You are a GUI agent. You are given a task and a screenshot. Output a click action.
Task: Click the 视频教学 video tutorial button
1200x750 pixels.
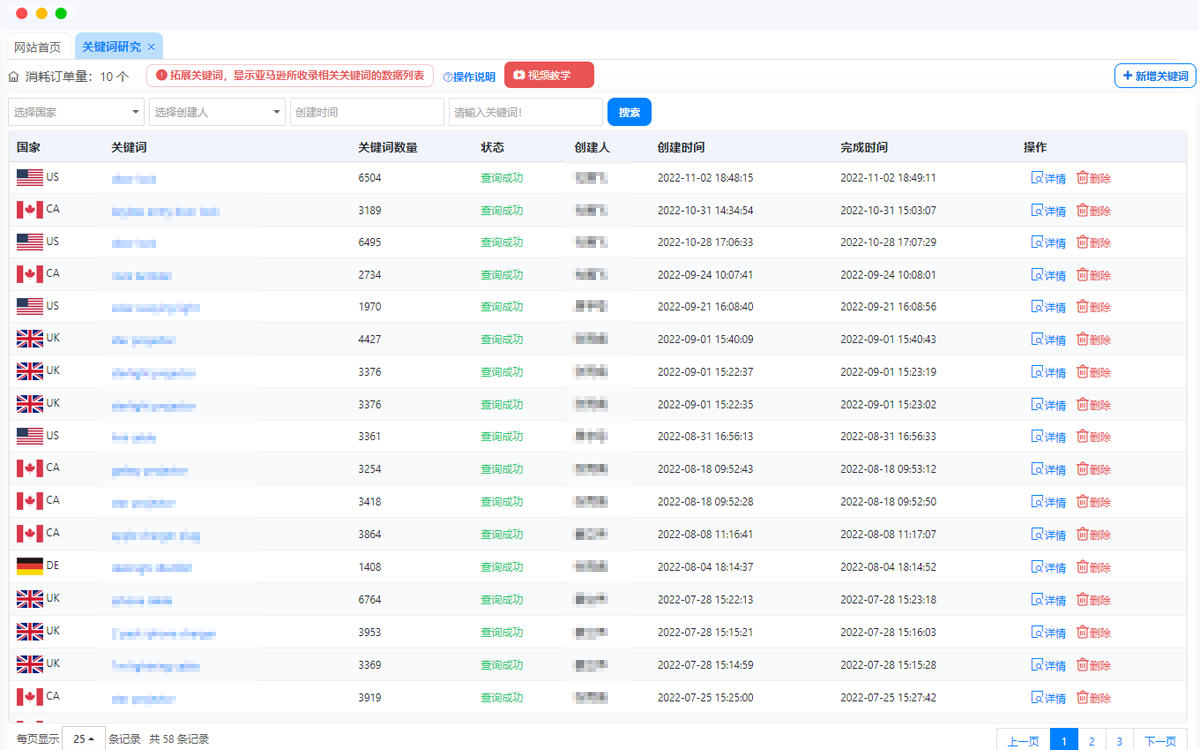(548, 75)
